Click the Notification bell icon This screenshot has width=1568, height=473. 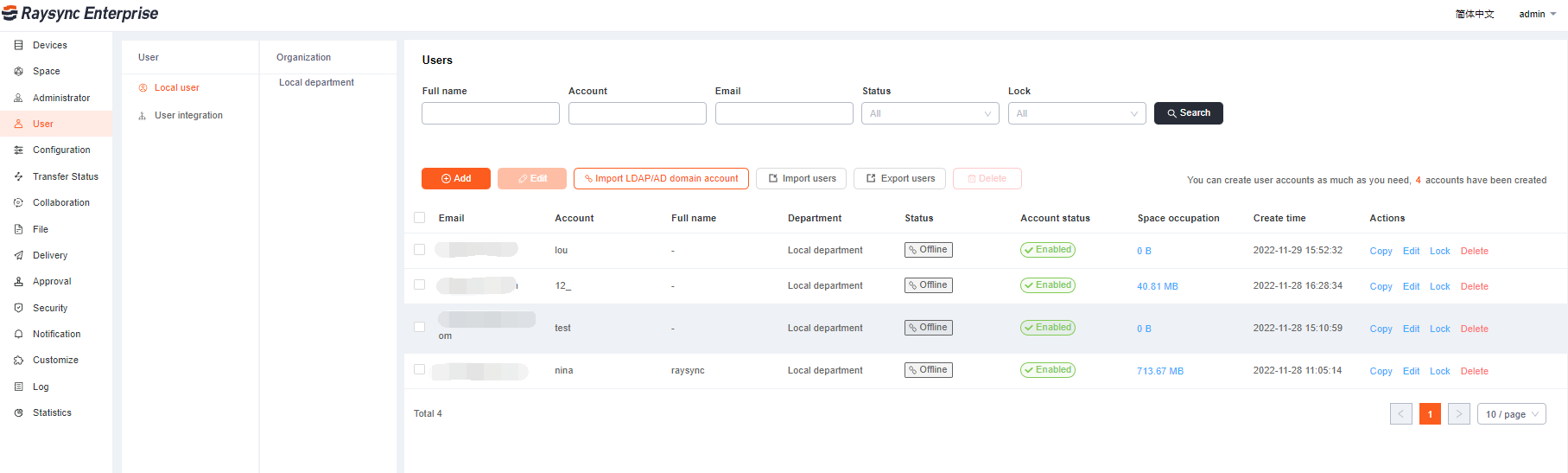pyautogui.click(x=18, y=334)
